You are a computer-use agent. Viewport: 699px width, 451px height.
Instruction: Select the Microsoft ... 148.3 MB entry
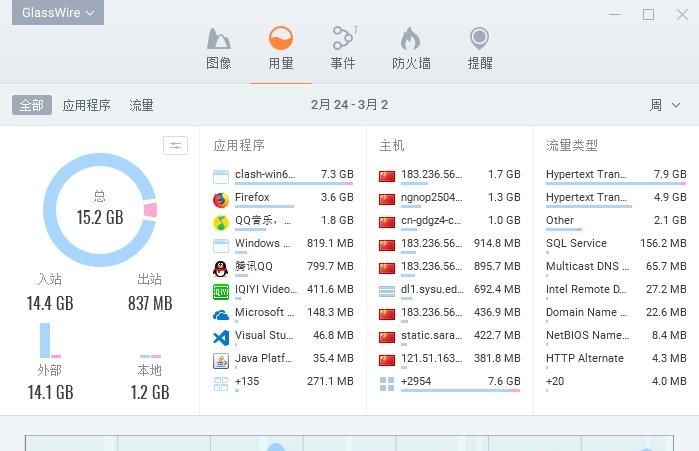pos(283,315)
